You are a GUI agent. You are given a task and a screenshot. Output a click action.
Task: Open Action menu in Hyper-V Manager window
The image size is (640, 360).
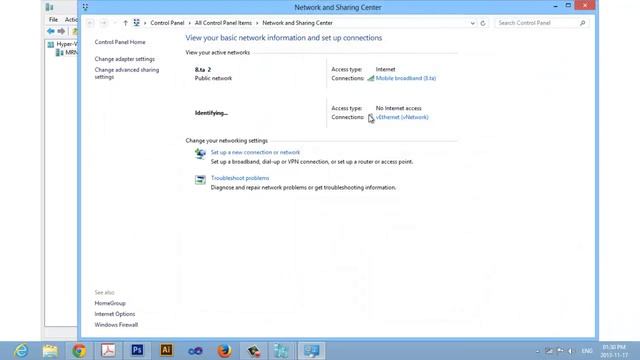[x=71, y=20]
